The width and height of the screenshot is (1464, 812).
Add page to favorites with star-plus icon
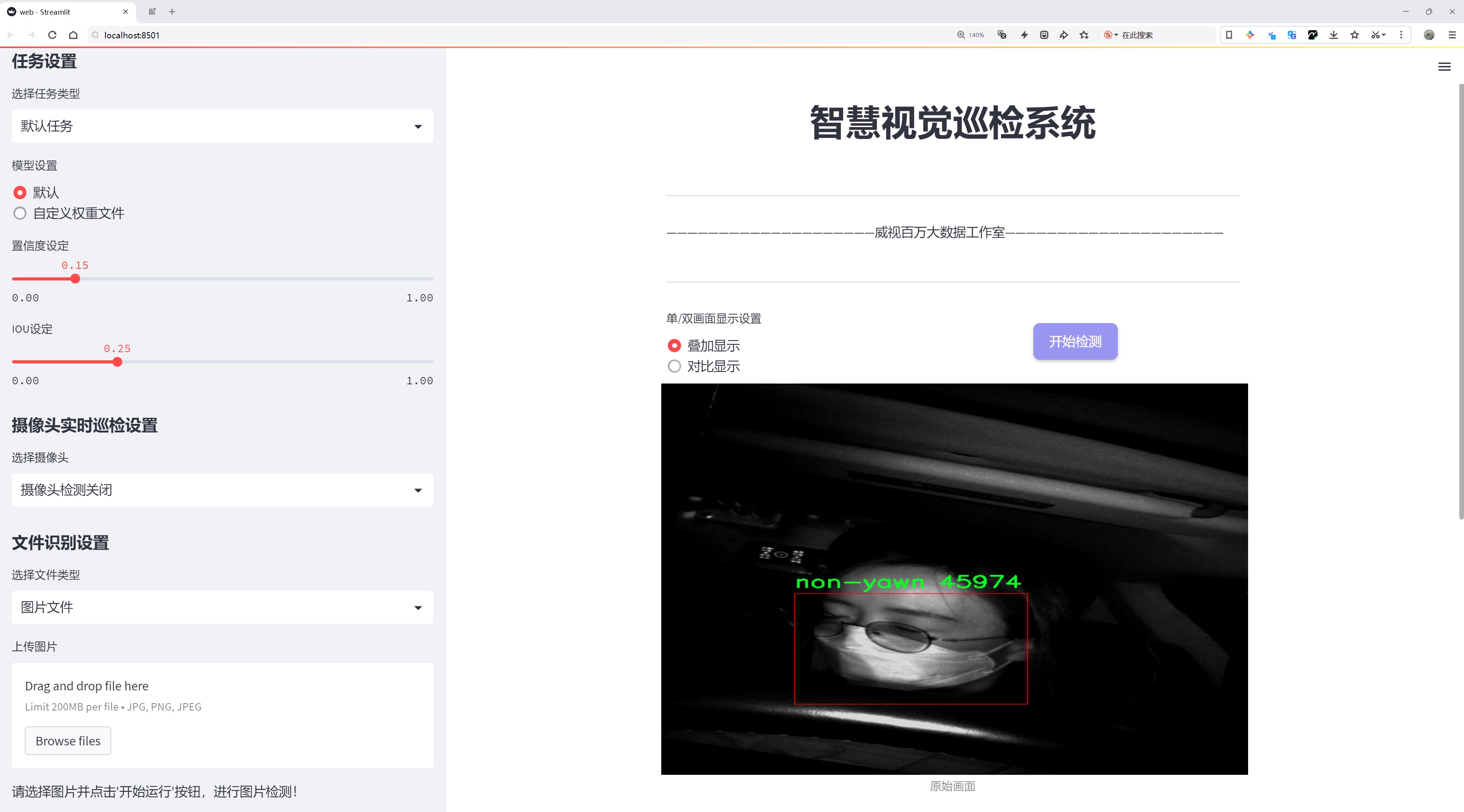pyautogui.click(x=1085, y=34)
